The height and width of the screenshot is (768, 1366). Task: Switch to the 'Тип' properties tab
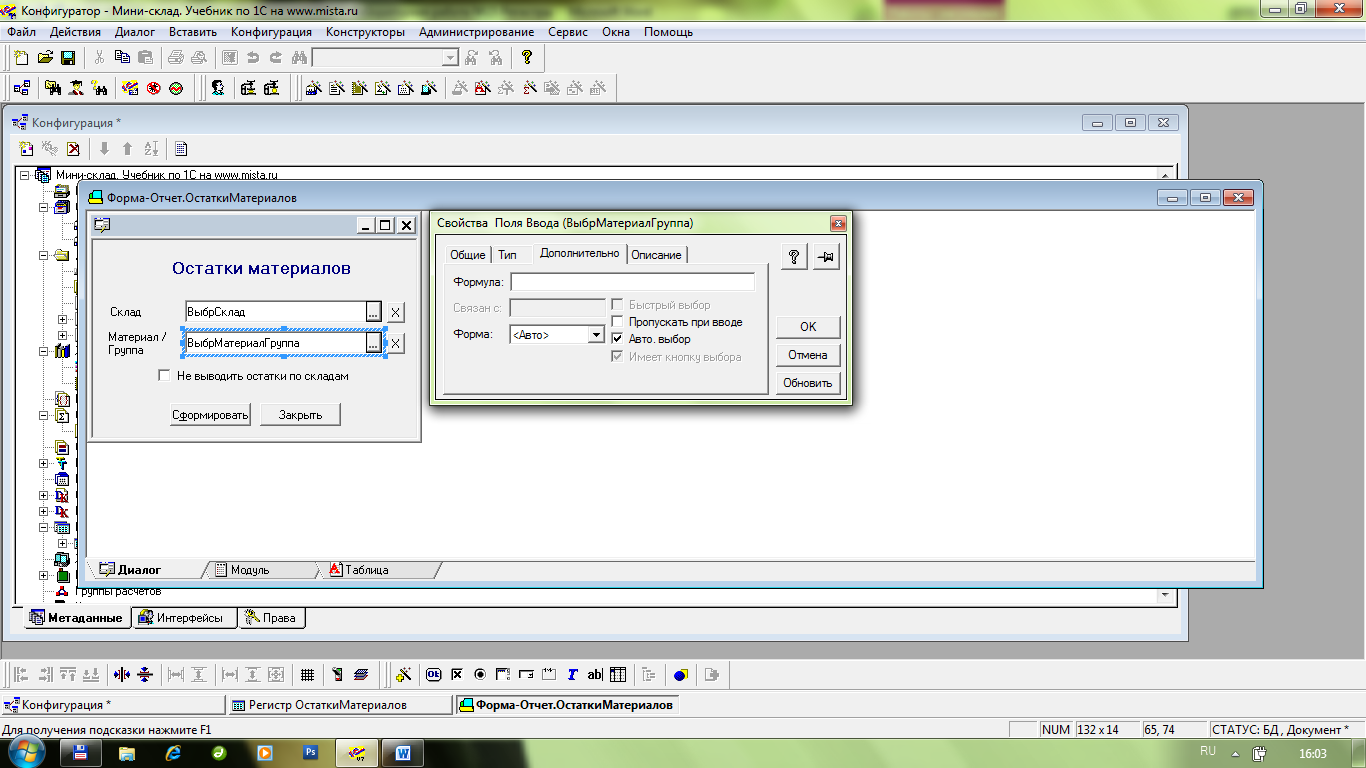(508, 255)
